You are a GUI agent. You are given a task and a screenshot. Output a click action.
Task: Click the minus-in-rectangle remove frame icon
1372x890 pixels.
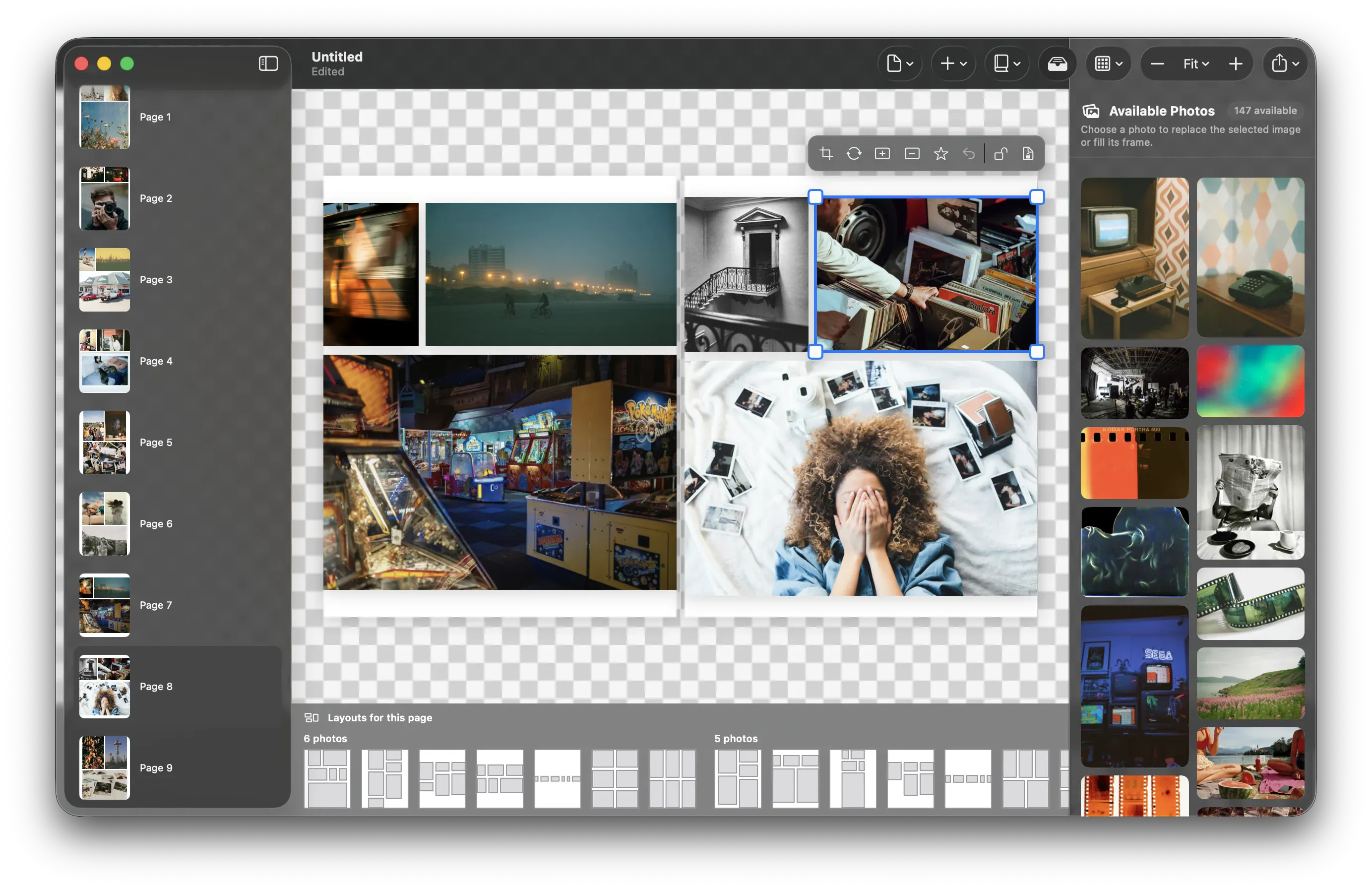[x=911, y=153]
